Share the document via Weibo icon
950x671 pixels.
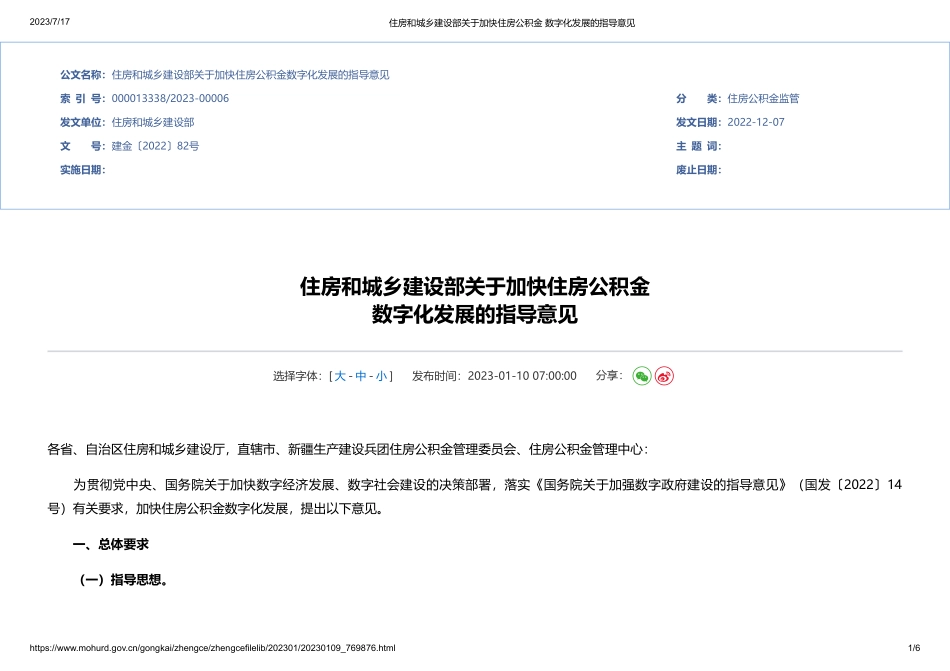click(x=664, y=376)
